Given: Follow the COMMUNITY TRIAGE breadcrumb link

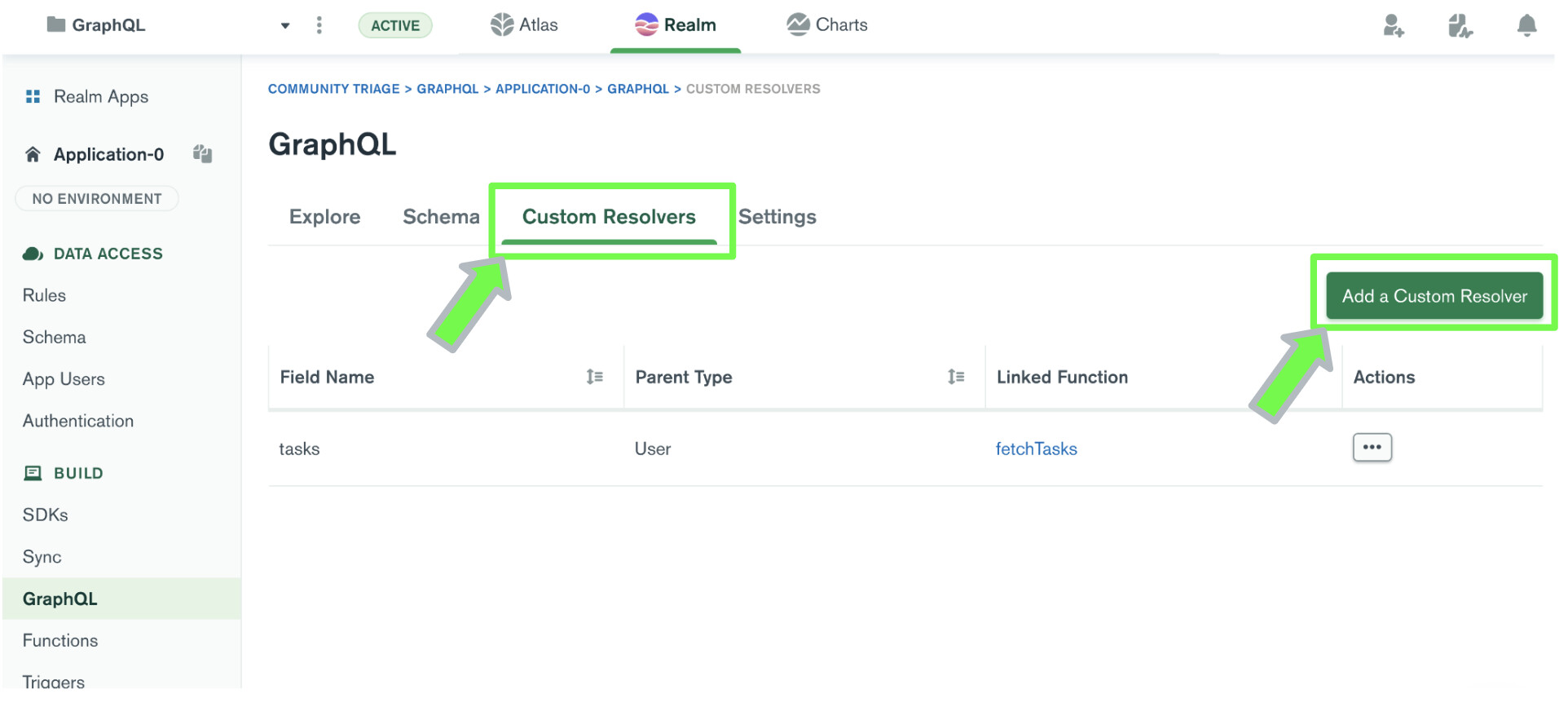Looking at the screenshot, I should (333, 89).
